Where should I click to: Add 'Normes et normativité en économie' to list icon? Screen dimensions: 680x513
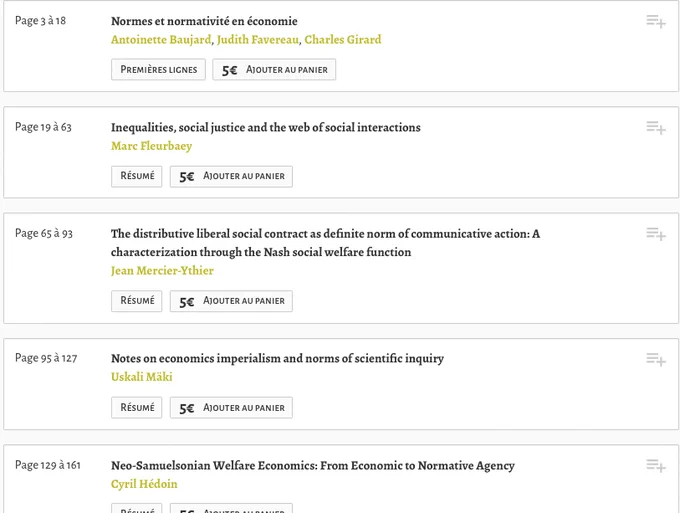coord(656,21)
